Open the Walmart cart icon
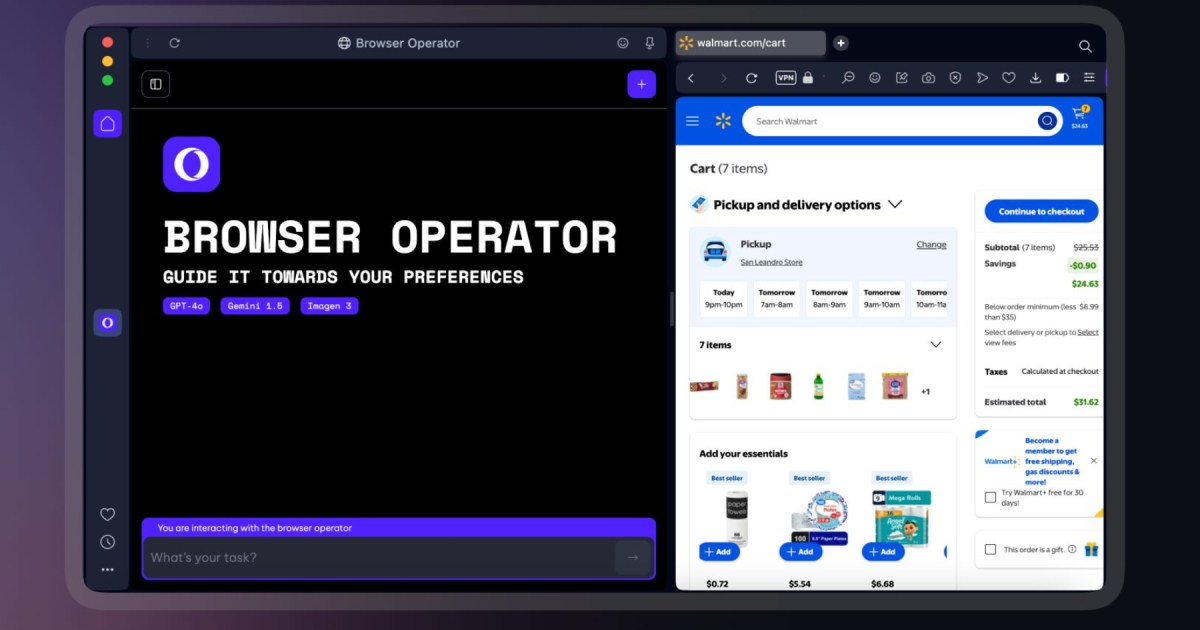The height and width of the screenshot is (630, 1200). [1079, 117]
